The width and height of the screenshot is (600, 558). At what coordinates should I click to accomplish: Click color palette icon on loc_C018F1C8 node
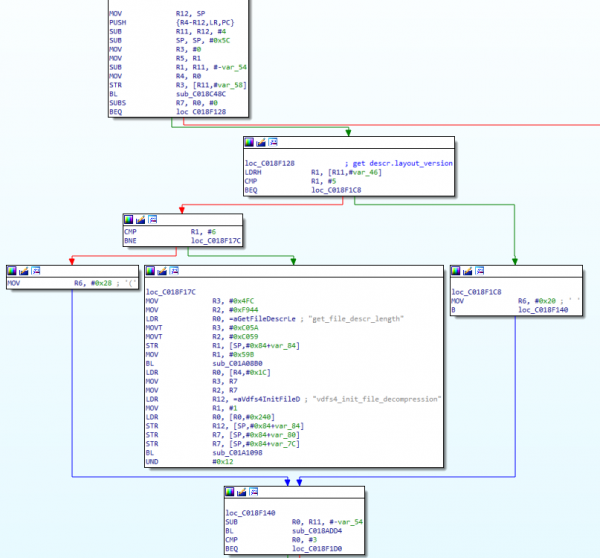tap(457, 270)
